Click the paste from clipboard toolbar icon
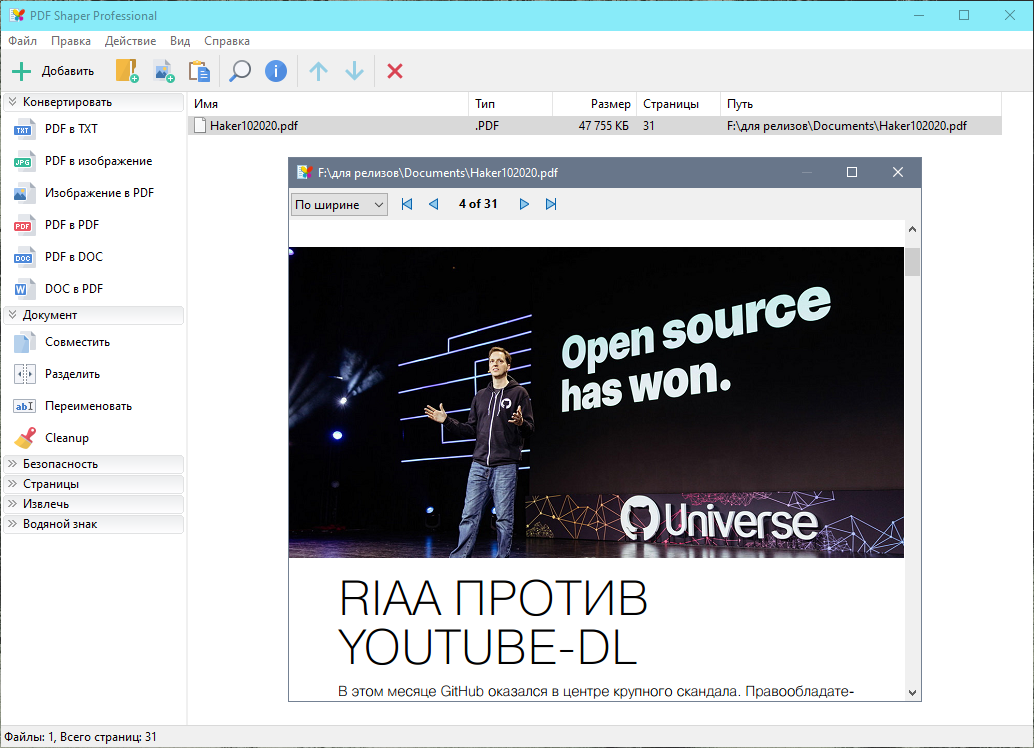Viewport: 1034px width, 748px height. tap(199, 71)
